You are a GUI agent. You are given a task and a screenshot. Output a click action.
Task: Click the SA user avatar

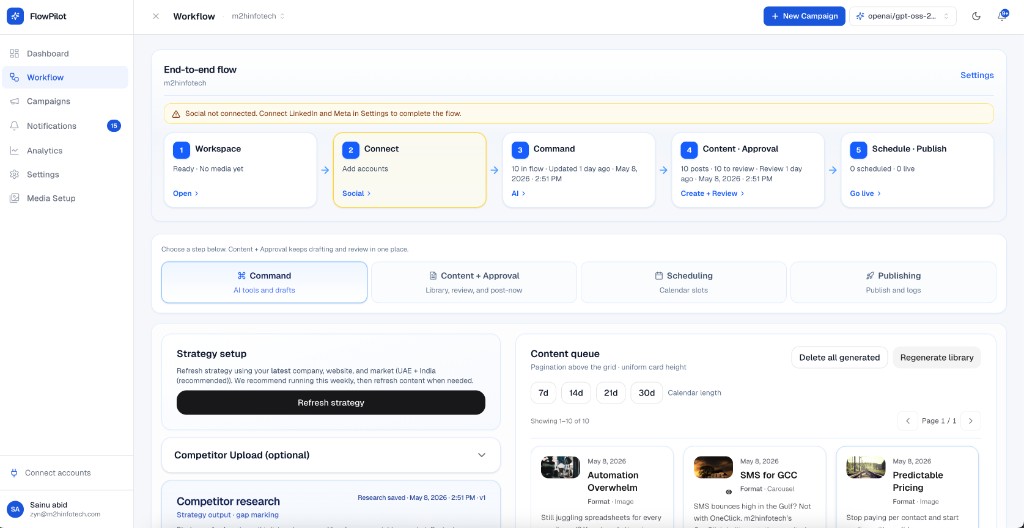click(x=15, y=509)
